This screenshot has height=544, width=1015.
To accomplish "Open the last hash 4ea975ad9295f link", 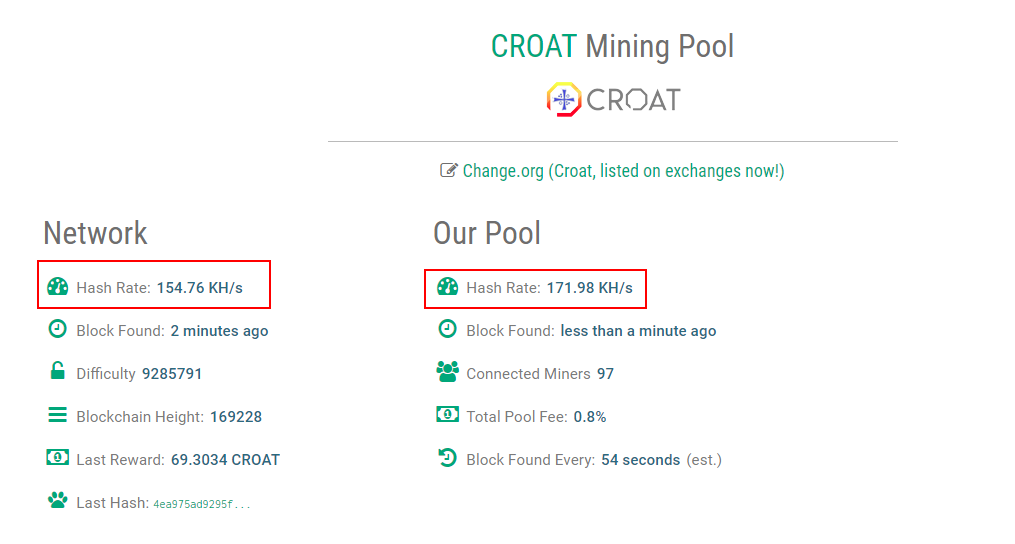I will 201,504.
